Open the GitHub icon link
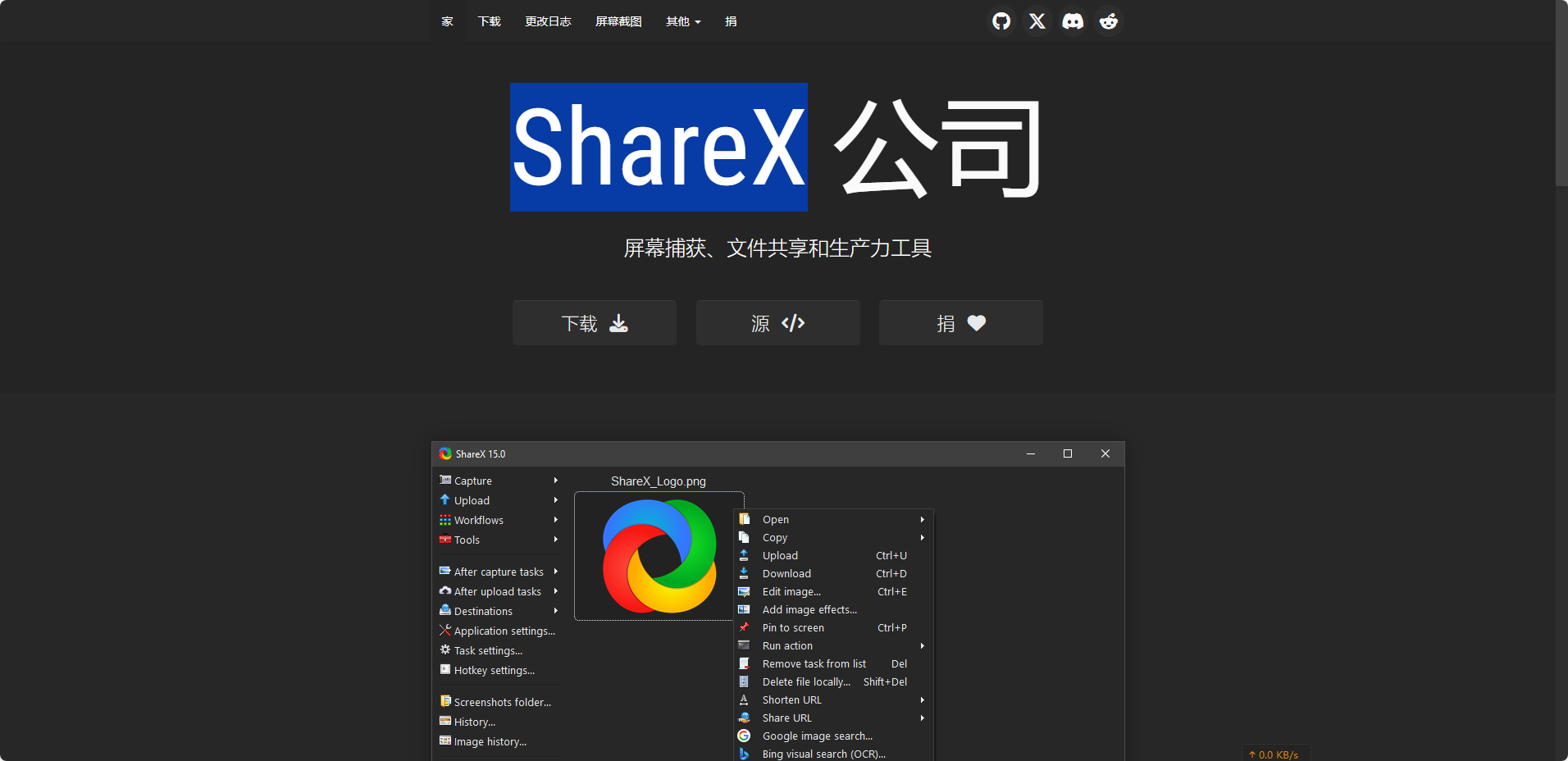 pos(1001,21)
